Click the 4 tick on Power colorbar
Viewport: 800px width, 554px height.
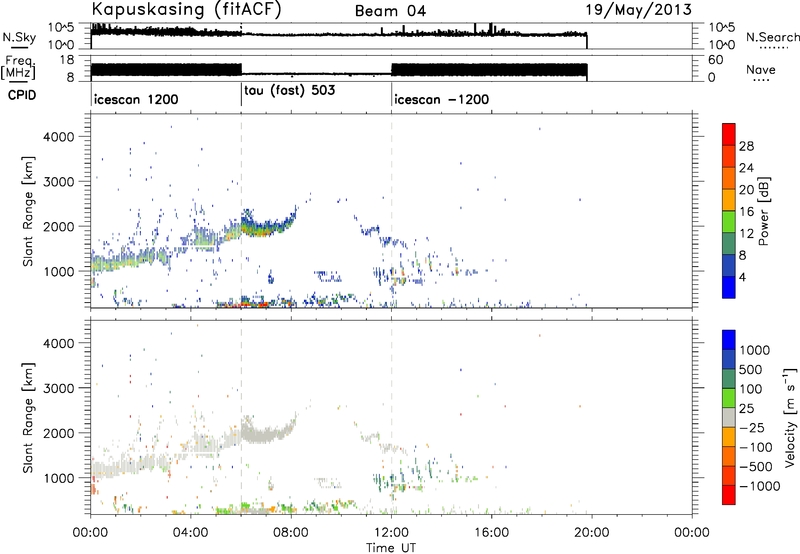point(742,277)
